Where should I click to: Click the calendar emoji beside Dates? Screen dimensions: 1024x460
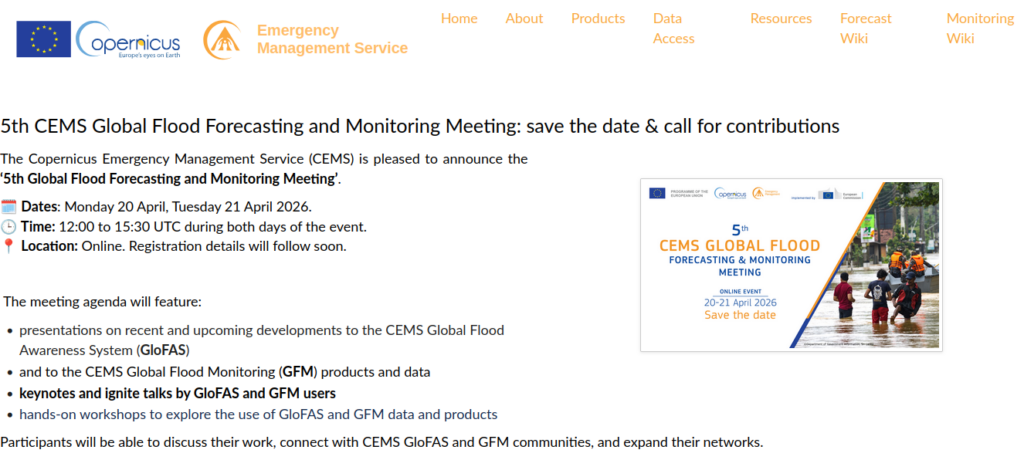coord(9,207)
